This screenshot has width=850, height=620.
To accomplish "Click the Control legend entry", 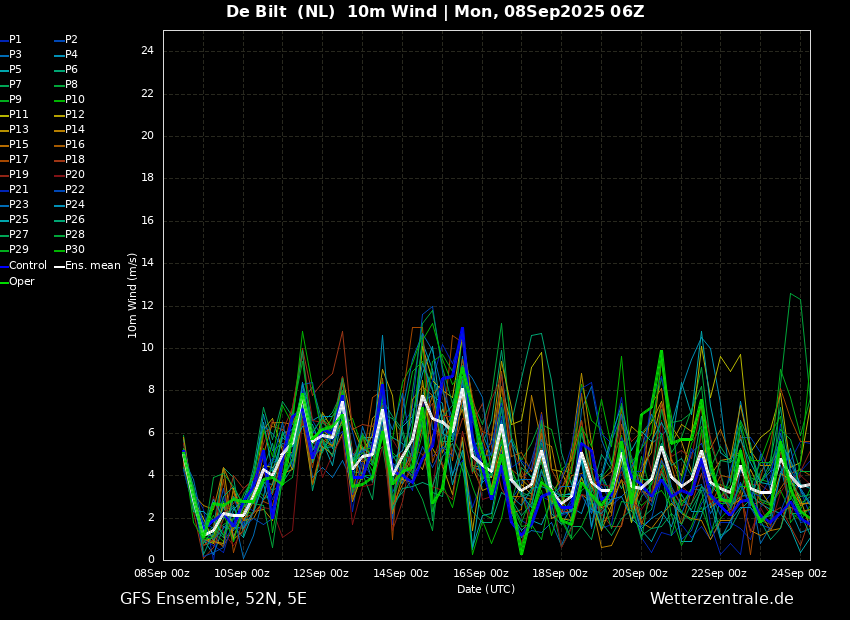I will point(23,266).
